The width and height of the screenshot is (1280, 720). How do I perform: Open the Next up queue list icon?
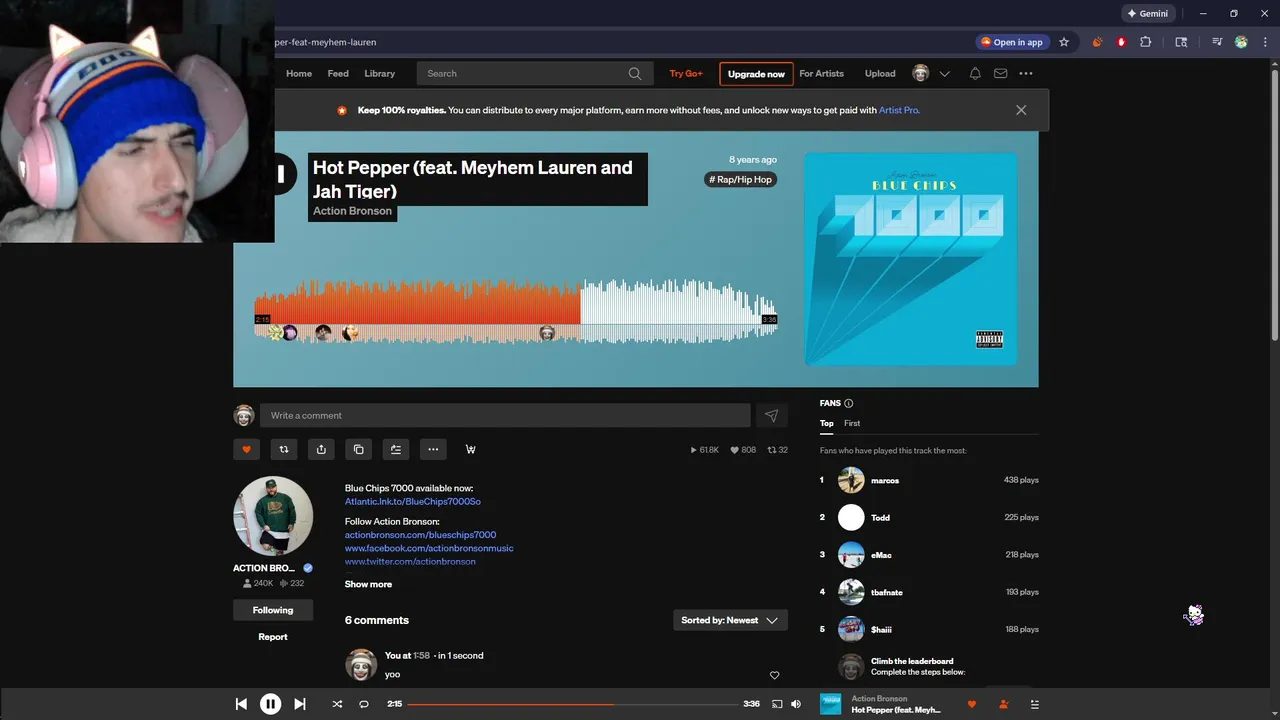[1034, 704]
